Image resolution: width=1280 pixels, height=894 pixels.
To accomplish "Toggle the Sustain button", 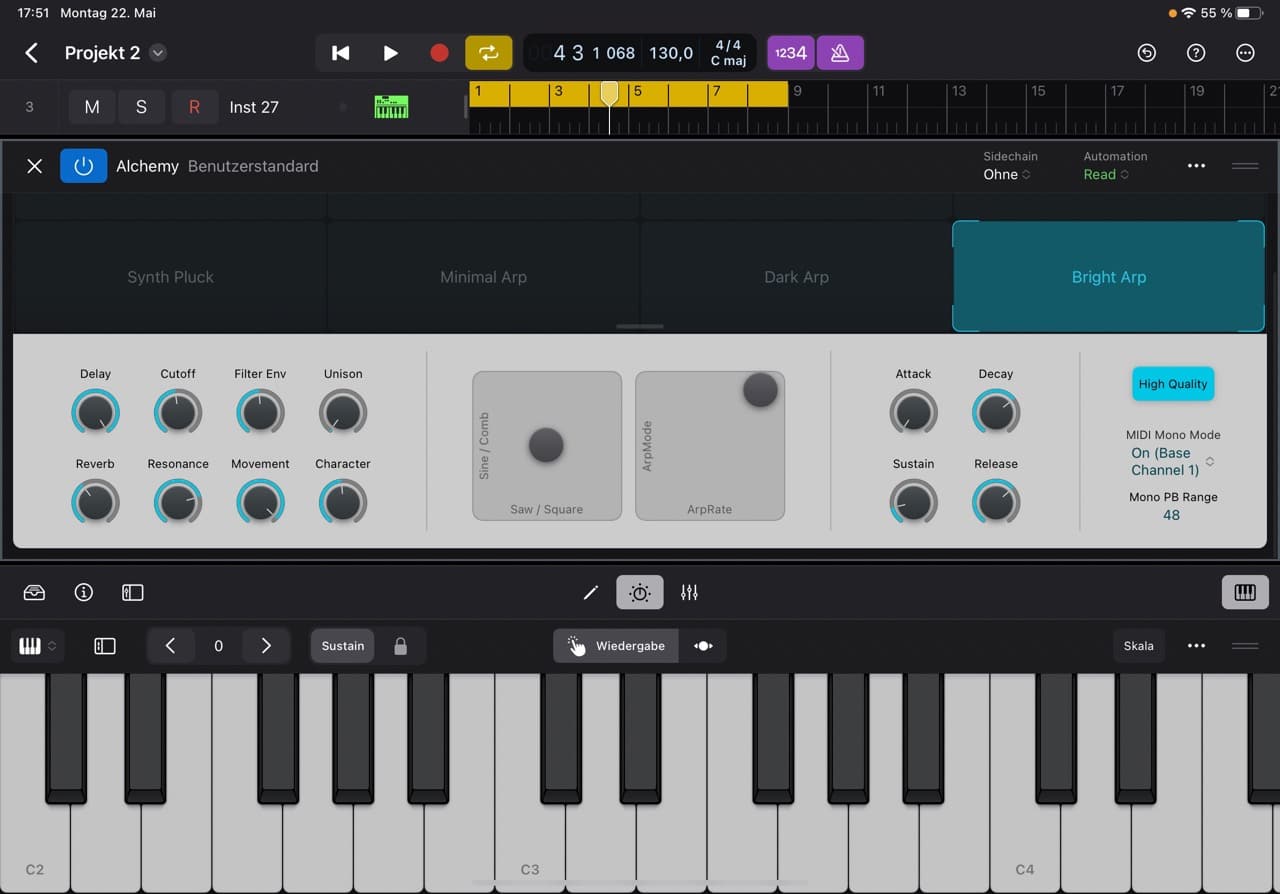I will (343, 646).
